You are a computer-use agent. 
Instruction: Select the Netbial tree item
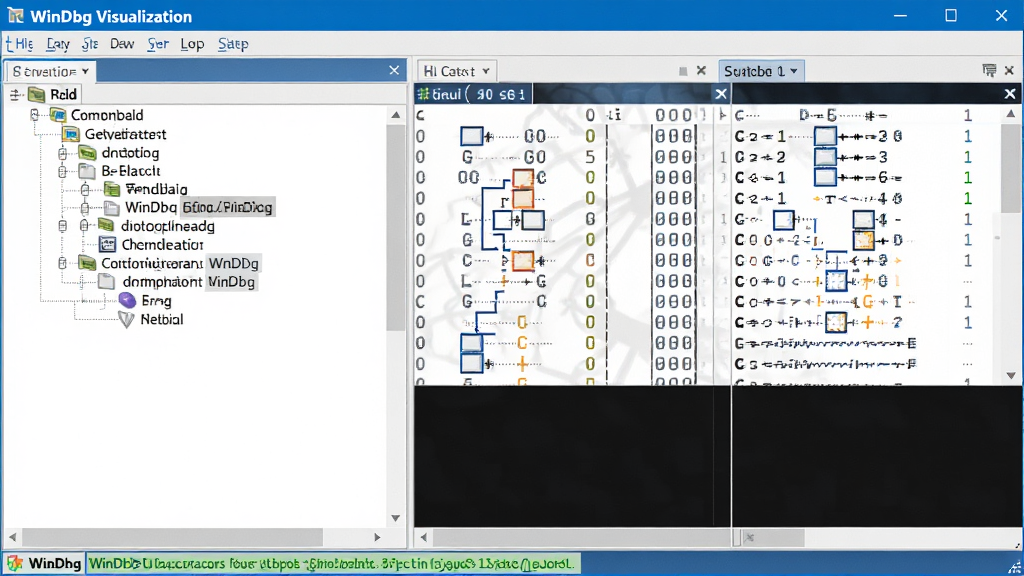[x=162, y=319]
